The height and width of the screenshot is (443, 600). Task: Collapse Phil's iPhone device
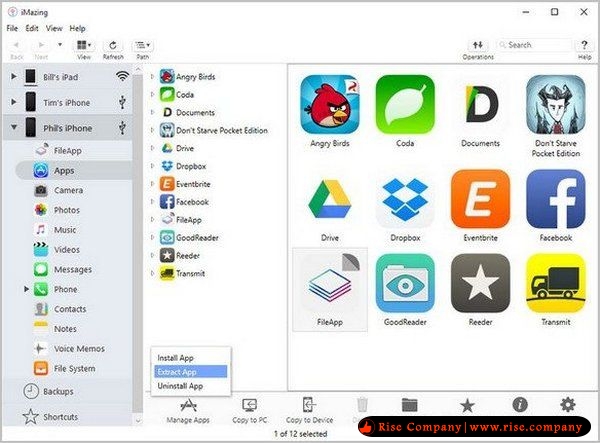point(14,127)
